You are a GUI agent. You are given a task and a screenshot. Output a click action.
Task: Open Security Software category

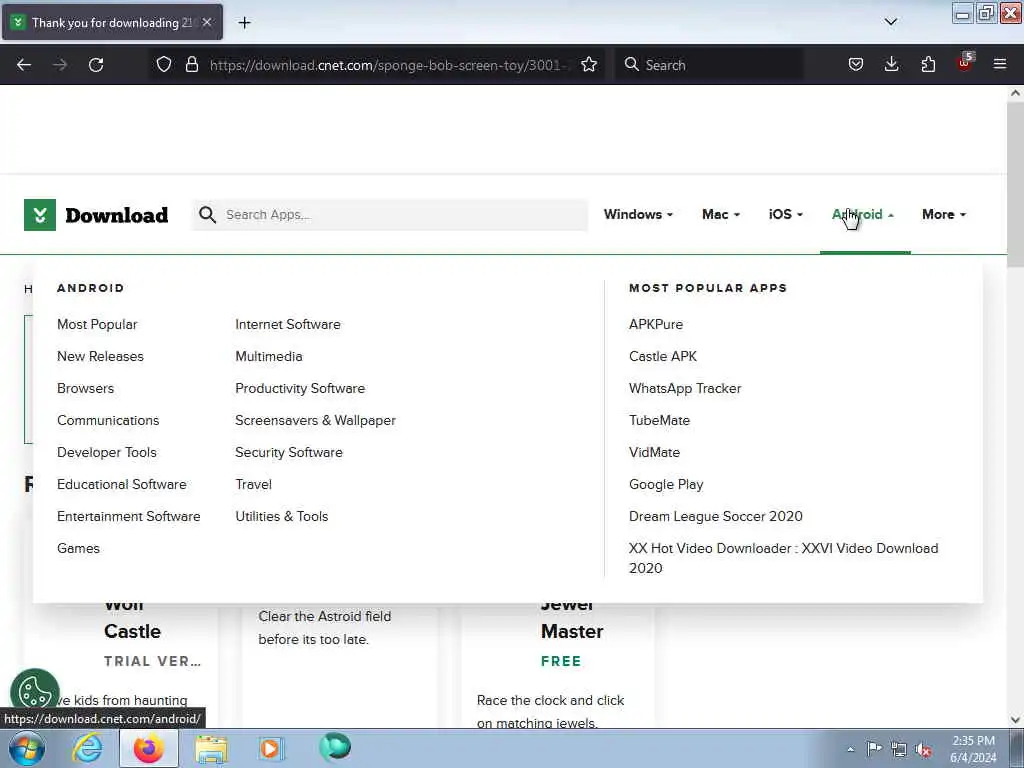pyautogui.click(x=289, y=453)
